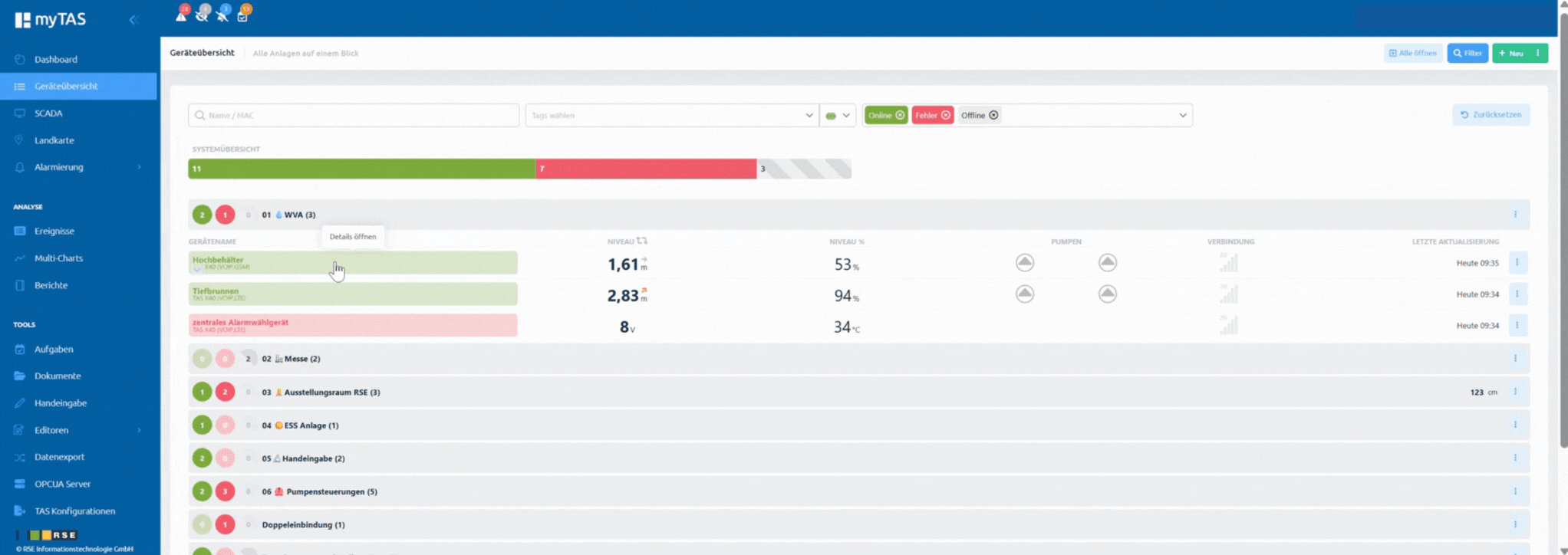Remove the Fehler status filter tag
Screen dimensions: 1568x555
click(x=946, y=115)
